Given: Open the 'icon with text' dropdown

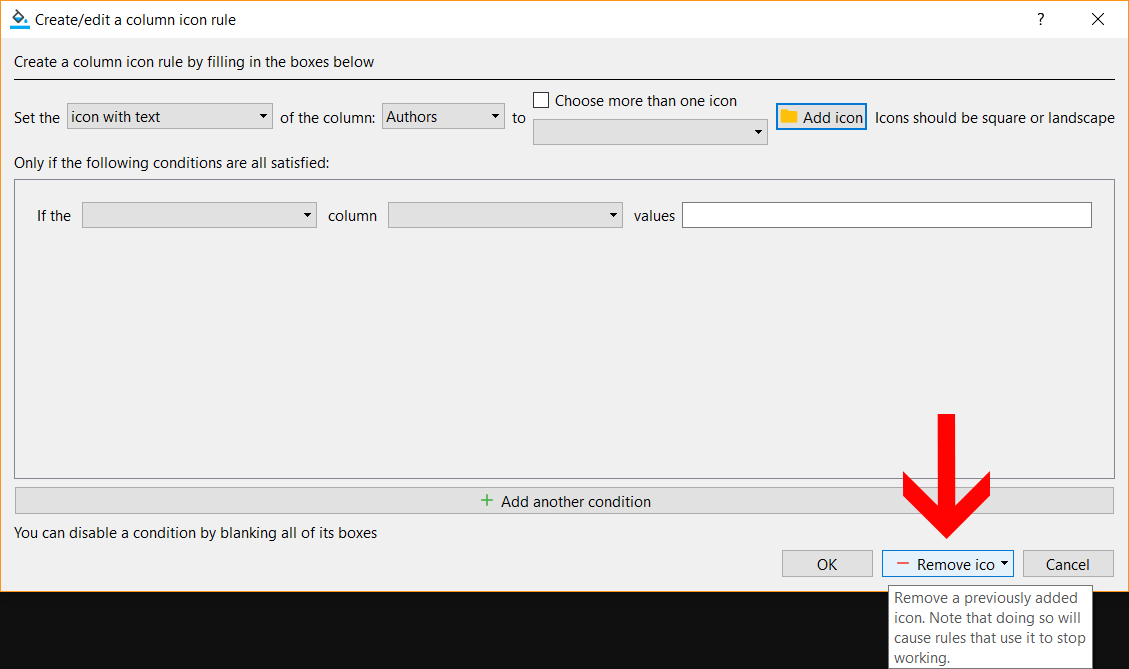Looking at the screenshot, I should click(x=170, y=117).
